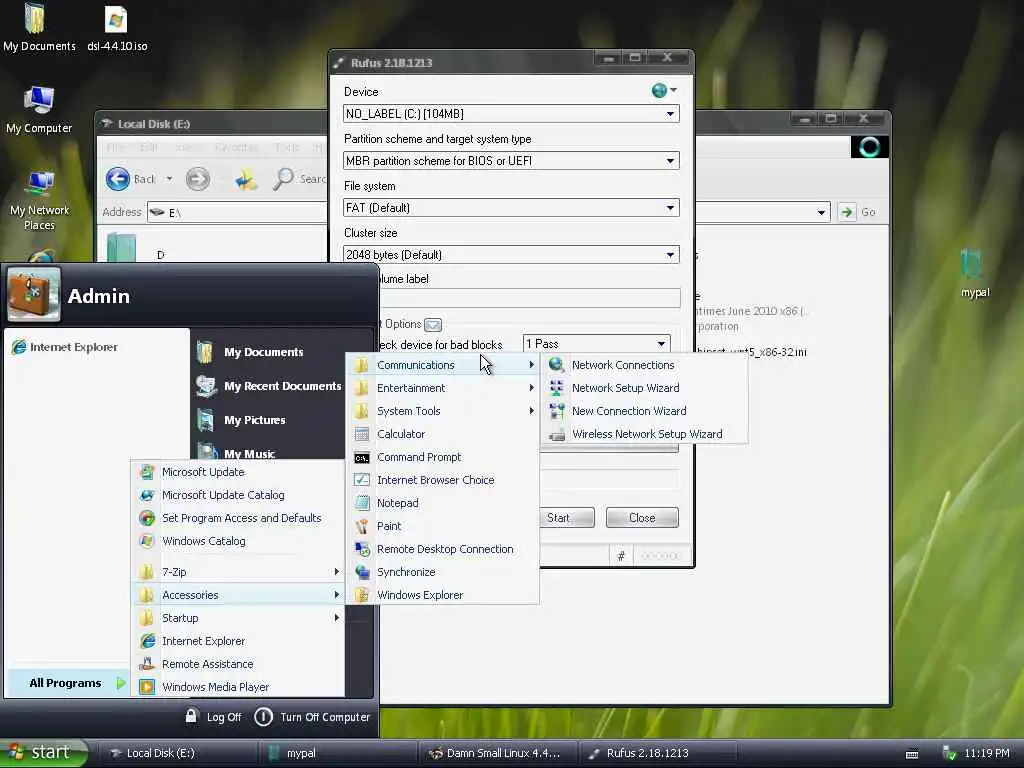Launch the Network Setup Wizard icon
The width and height of the screenshot is (1024, 768).
[556, 388]
